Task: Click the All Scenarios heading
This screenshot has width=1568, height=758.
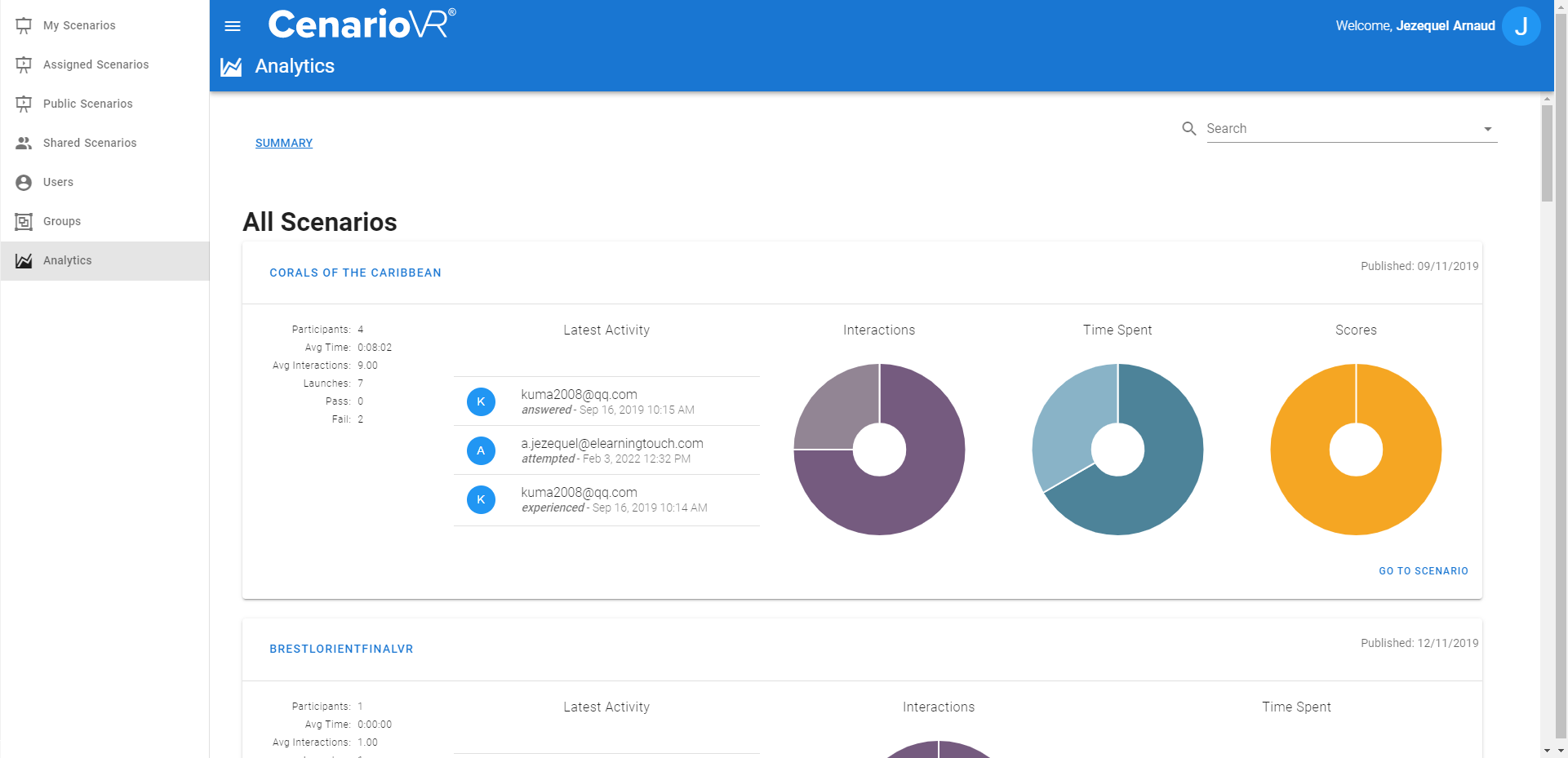Action: (320, 222)
